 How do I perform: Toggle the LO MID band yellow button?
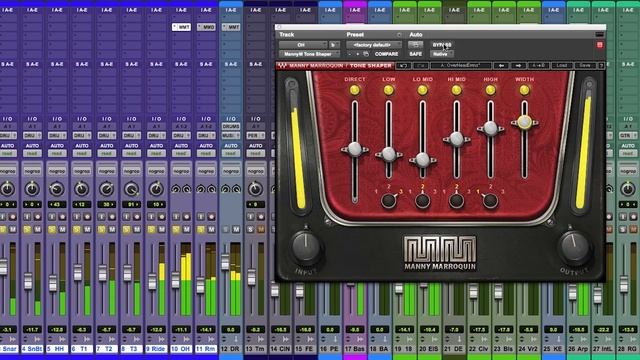(422, 90)
